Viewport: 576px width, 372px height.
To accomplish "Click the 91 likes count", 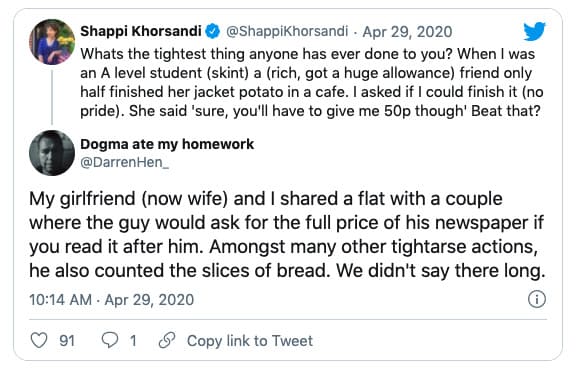I will [67, 341].
